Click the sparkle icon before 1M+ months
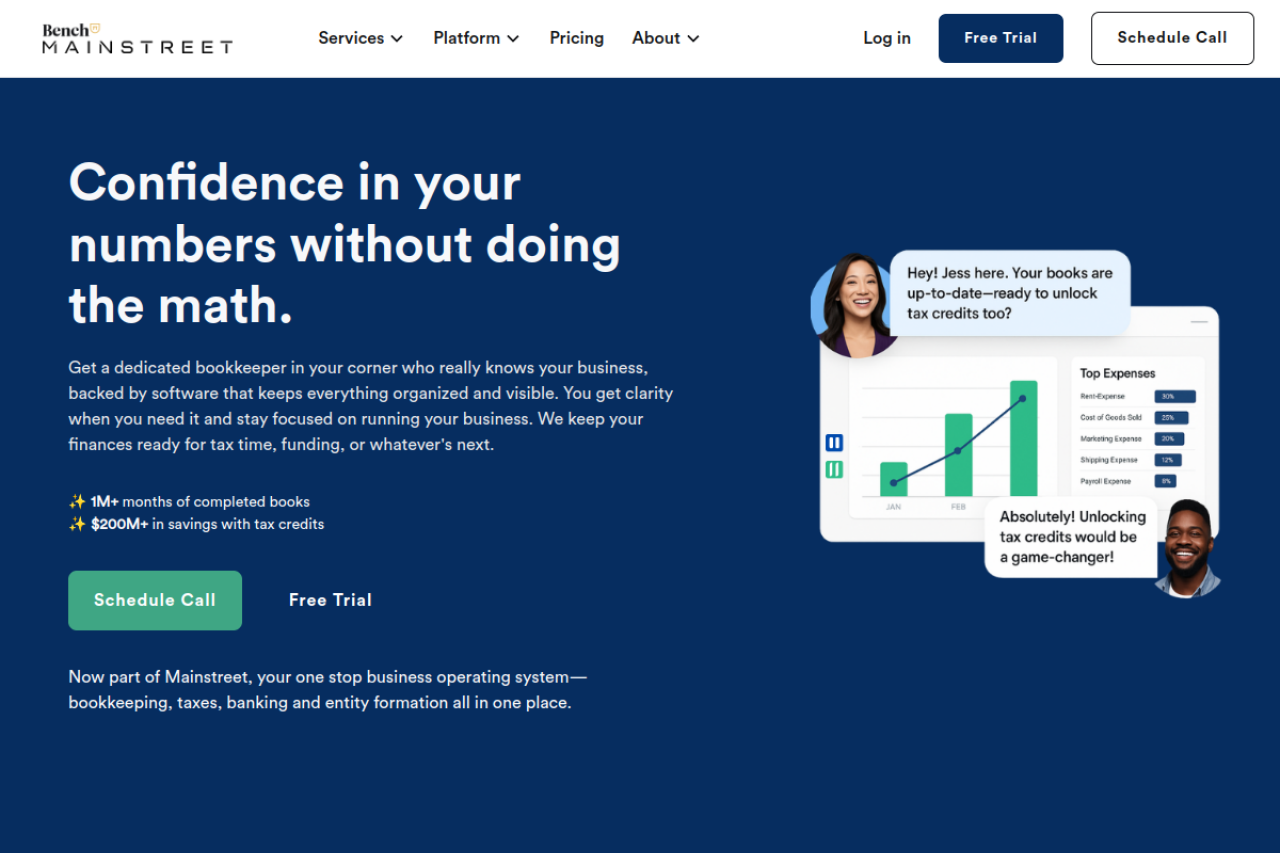Viewport: 1280px width, 853px height. click(x=77, y=502)
